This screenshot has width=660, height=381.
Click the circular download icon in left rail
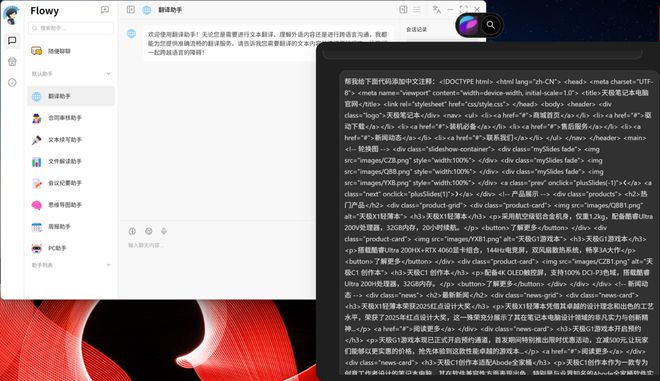[x=12, y=83]
